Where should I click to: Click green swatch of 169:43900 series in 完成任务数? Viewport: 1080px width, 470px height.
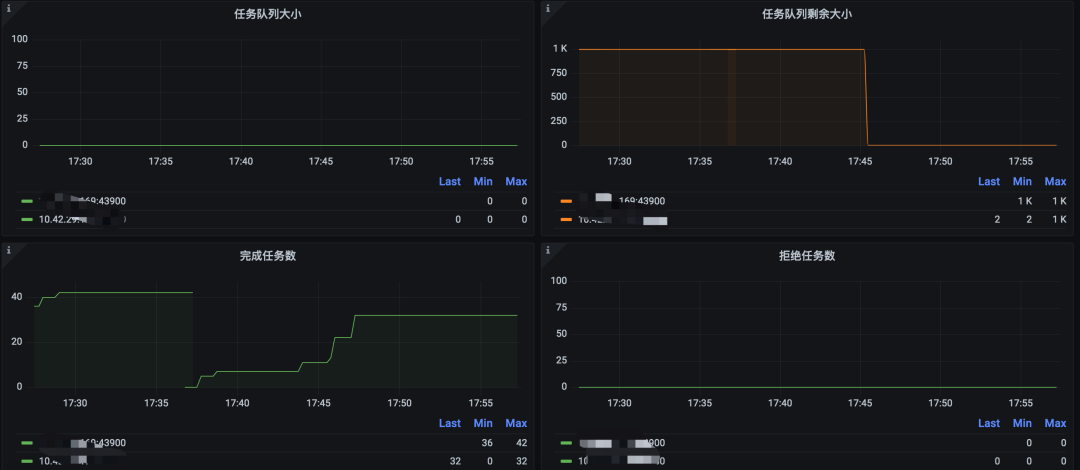(27, 442)
